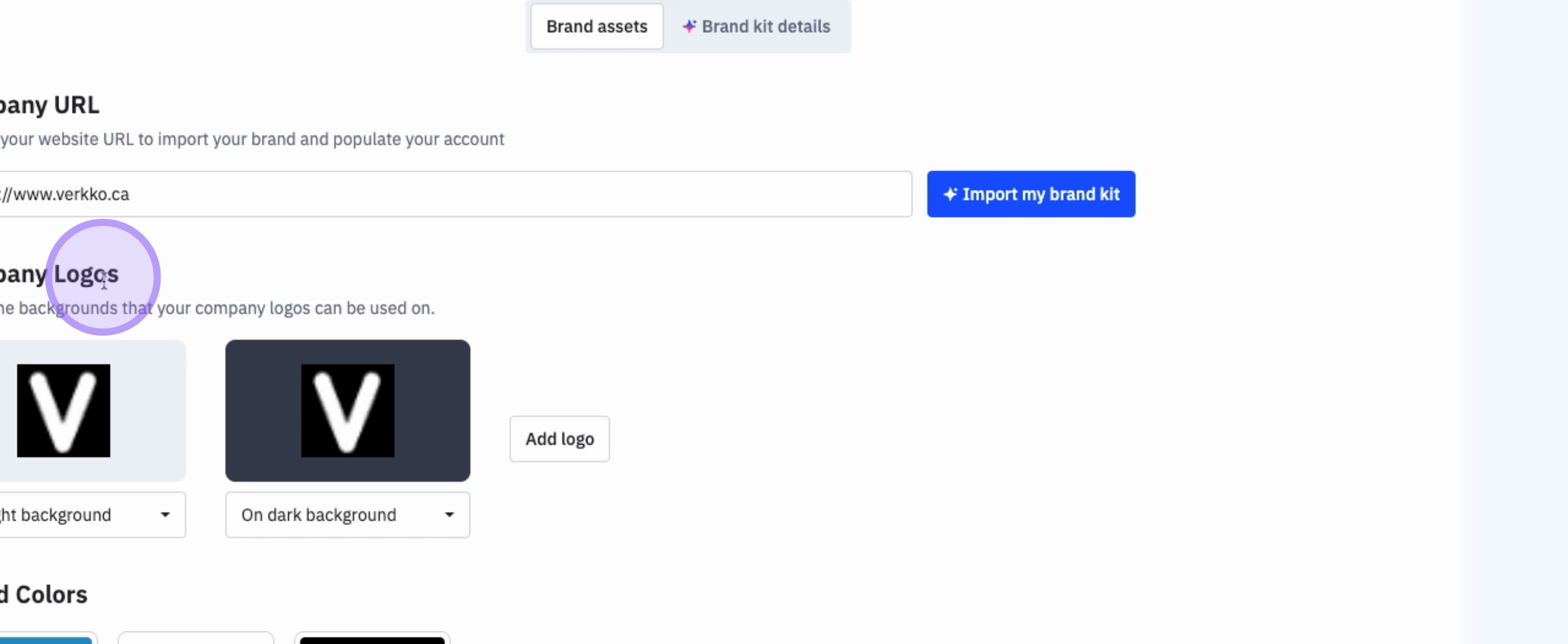Click the V logo on dark card
Image resolution: width=1568 pixels, height=644 pixels.
click(348, 410)
